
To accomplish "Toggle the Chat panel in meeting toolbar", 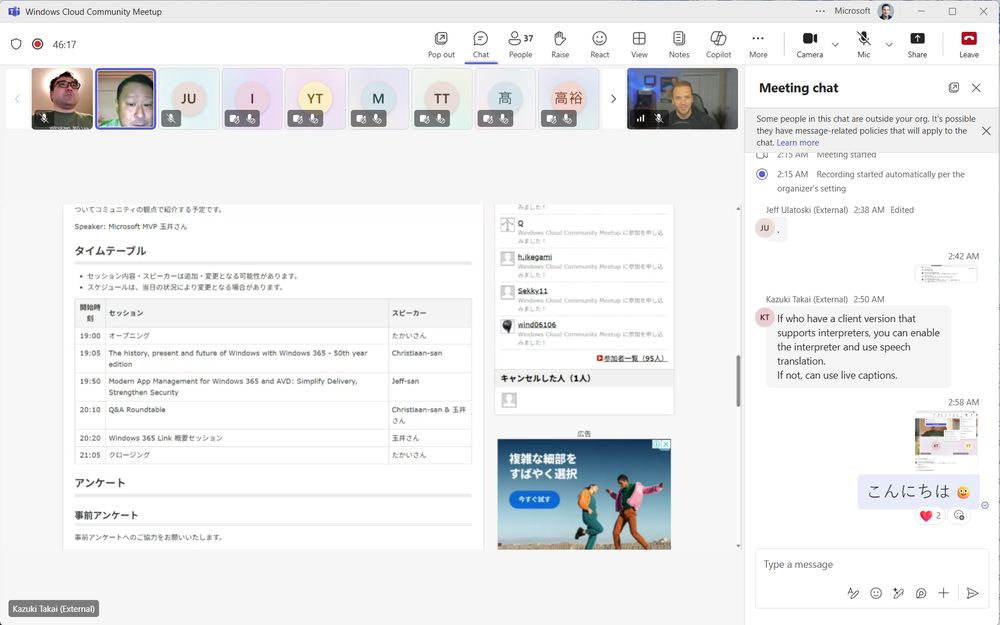I will click(481, 45).
